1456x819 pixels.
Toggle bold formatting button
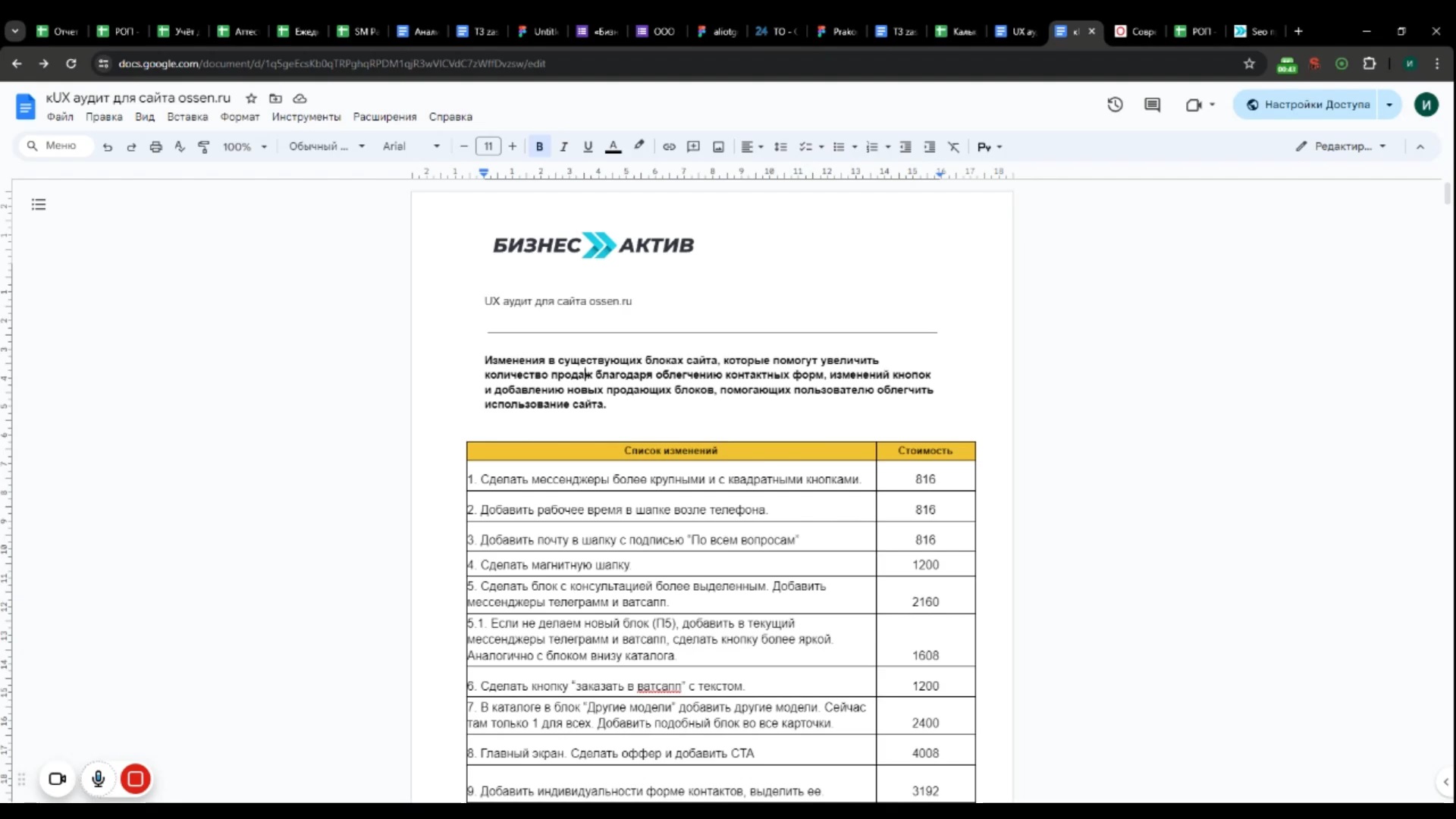pos(539,147)
